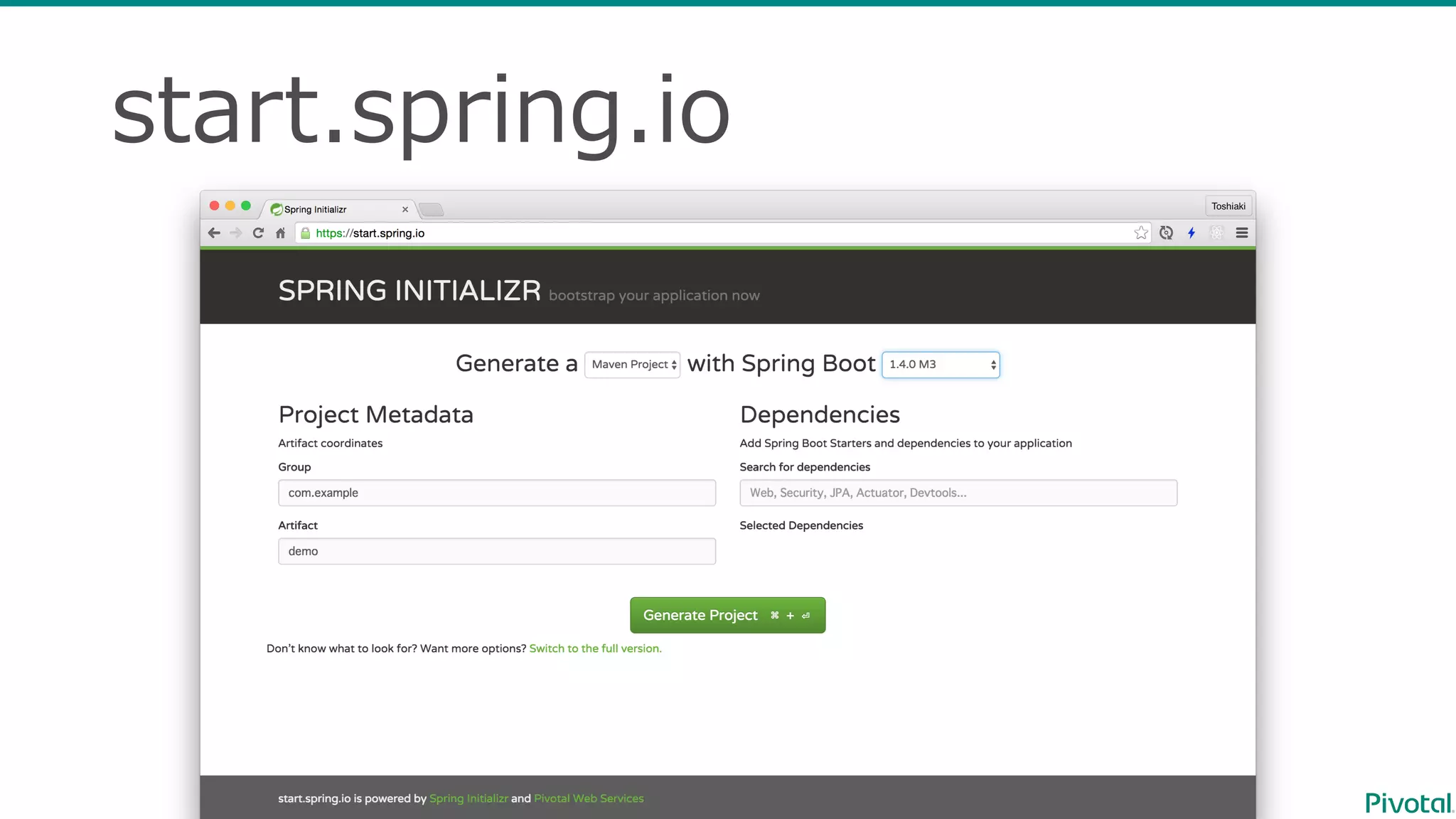Click the Search for dependencies field
The width and height of the screenshot is (1456, 819).
point(958,493)
